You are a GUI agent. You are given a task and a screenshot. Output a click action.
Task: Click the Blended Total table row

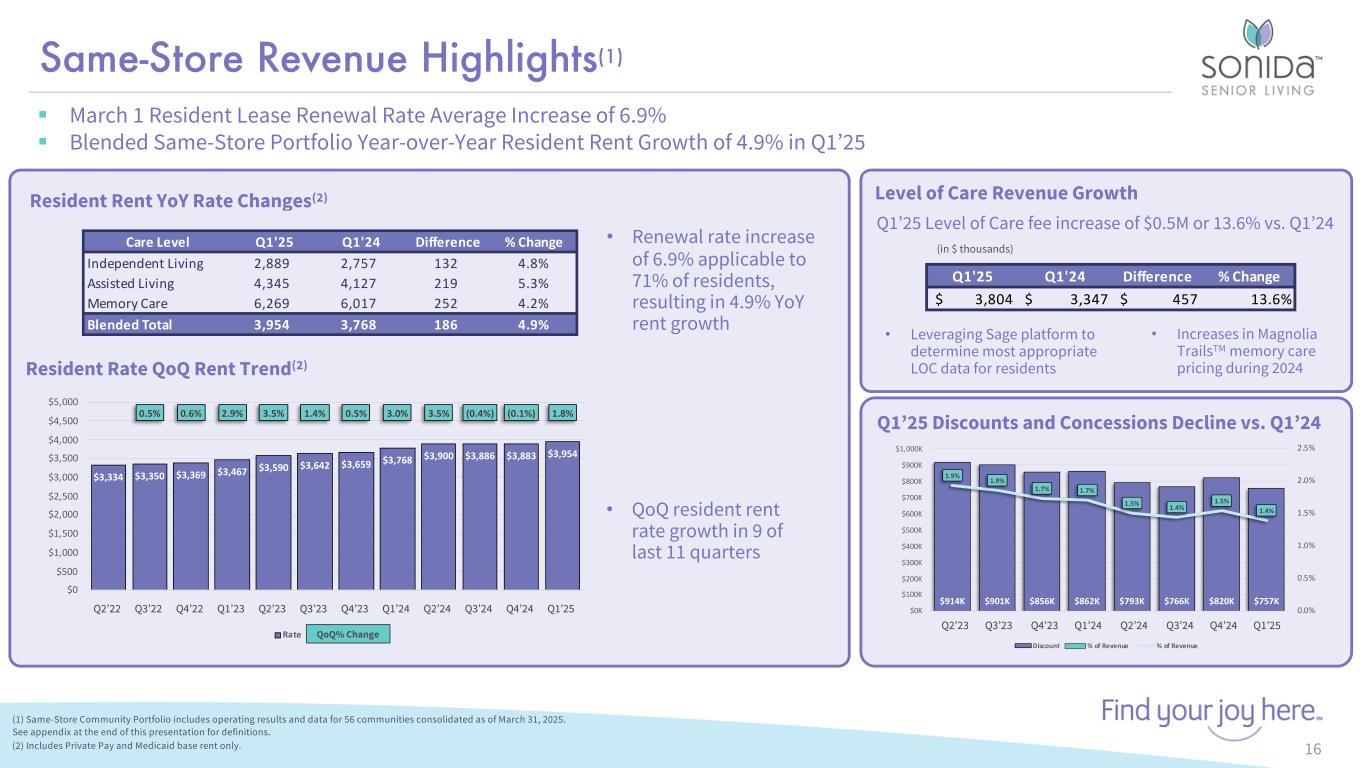pos(330,324)
